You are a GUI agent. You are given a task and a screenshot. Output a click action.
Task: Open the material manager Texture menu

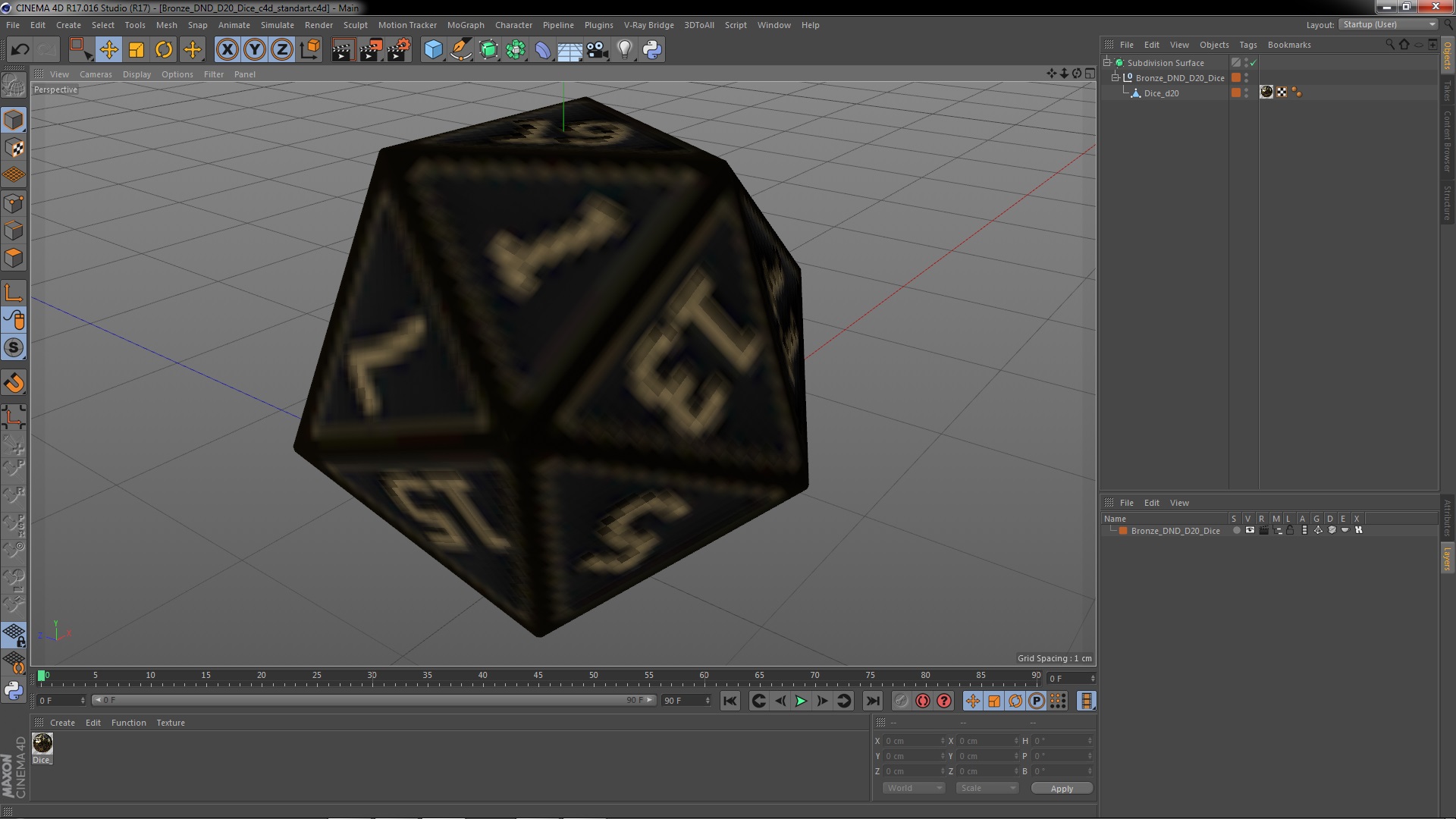coord(171,723)
